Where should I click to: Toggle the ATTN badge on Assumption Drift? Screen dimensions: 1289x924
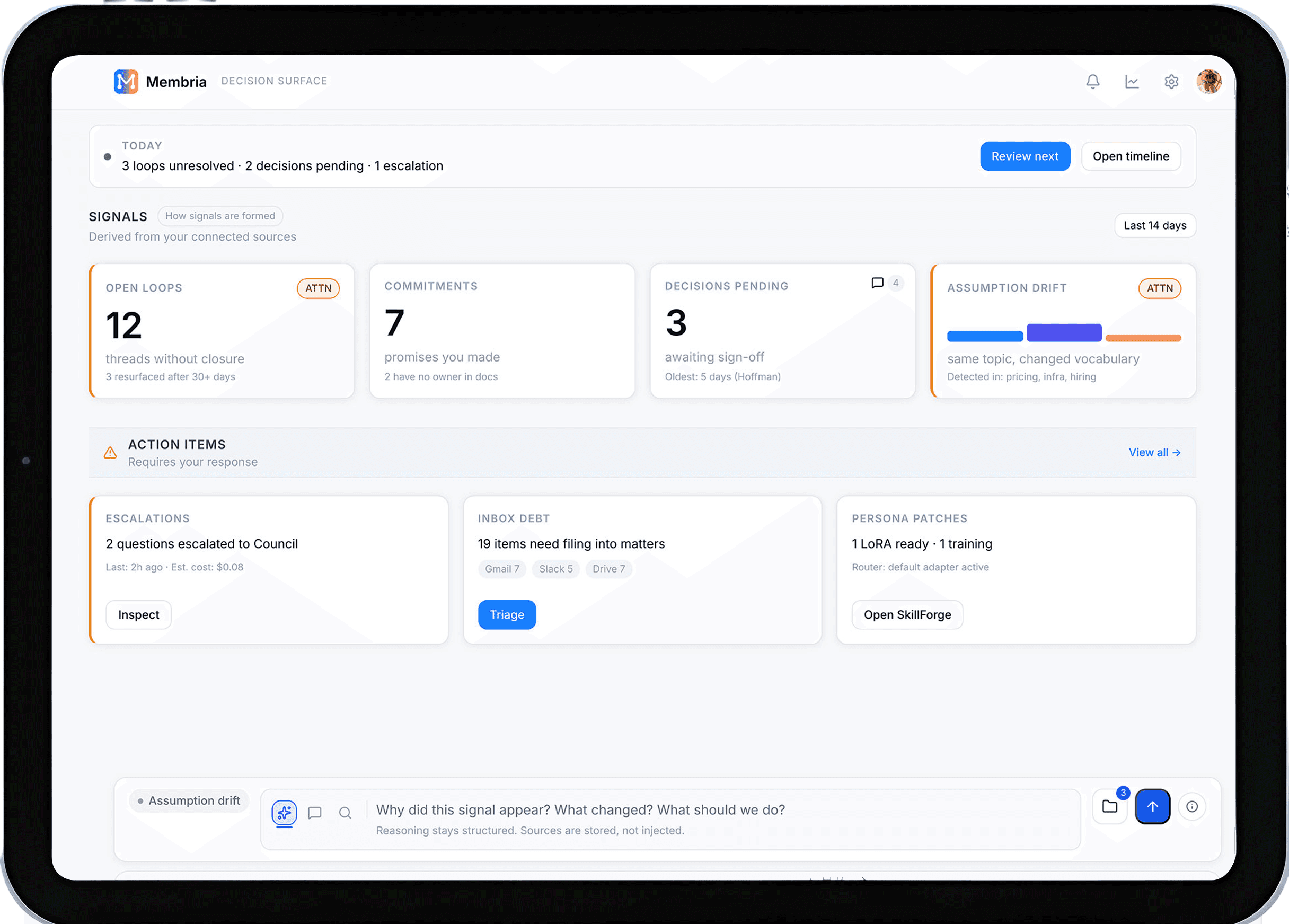pyautogui.click(x=1160, y=288)
